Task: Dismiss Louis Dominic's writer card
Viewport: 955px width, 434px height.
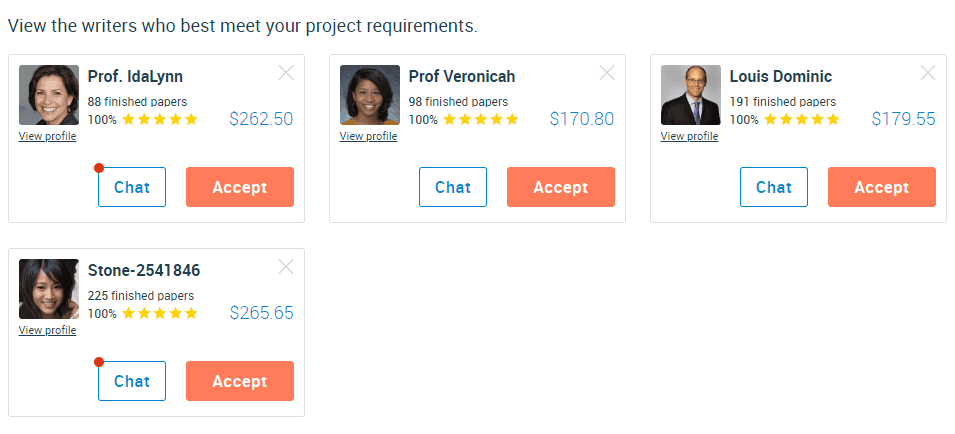Action: click(x=928, y=73)
